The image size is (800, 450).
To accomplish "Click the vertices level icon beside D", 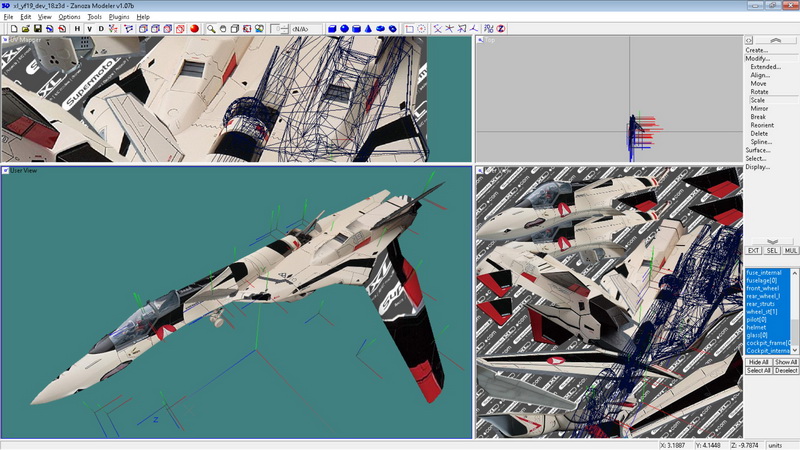I will click(113, 29).
